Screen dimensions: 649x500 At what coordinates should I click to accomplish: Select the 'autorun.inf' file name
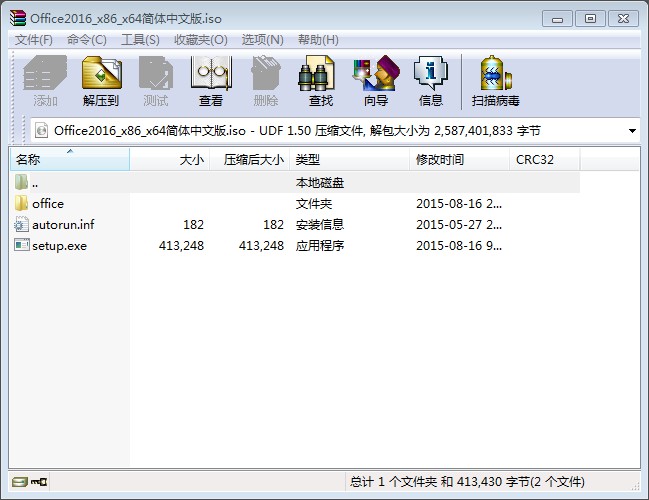tap(63, 225)
